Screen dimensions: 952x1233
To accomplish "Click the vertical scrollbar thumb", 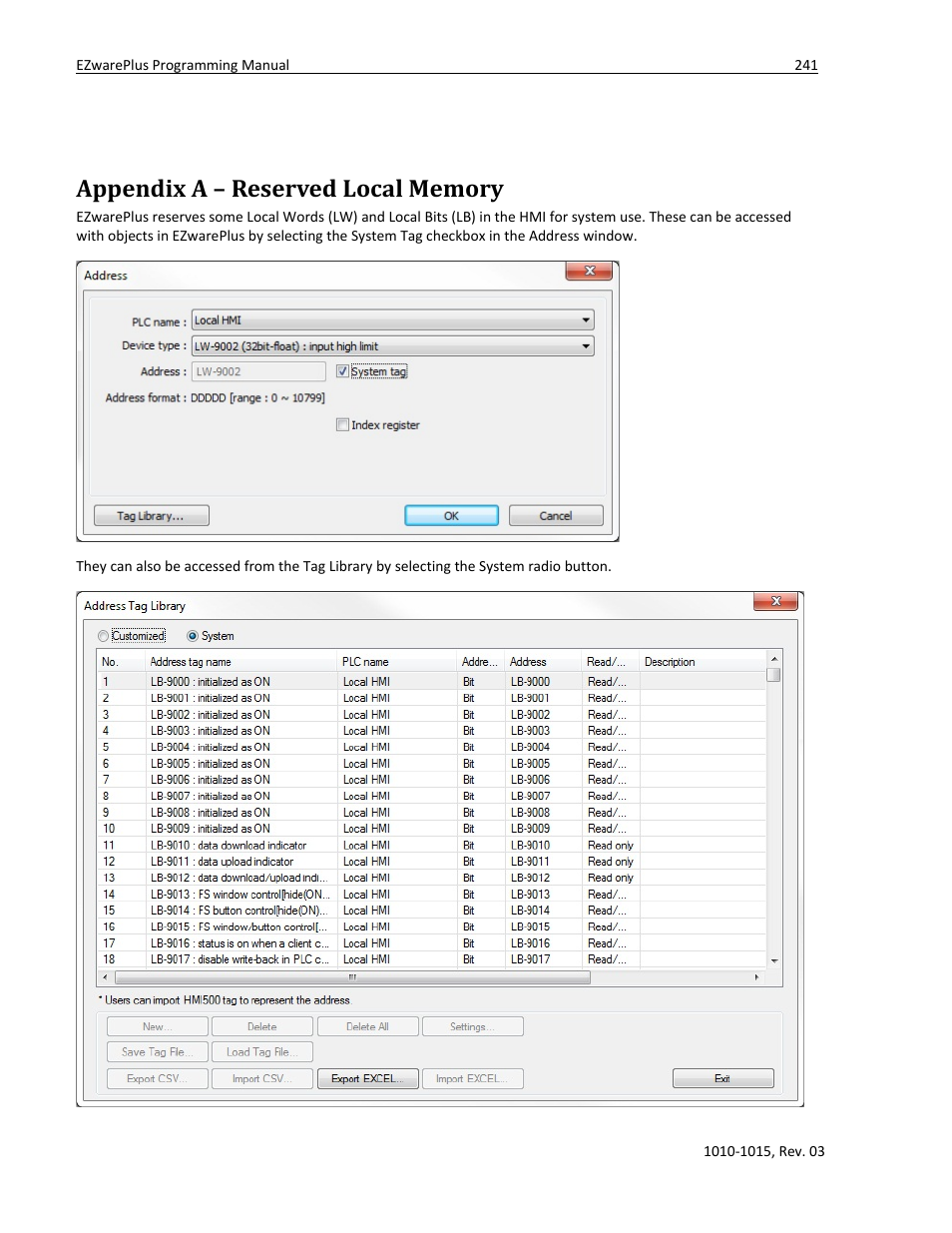I will point(773,674).
